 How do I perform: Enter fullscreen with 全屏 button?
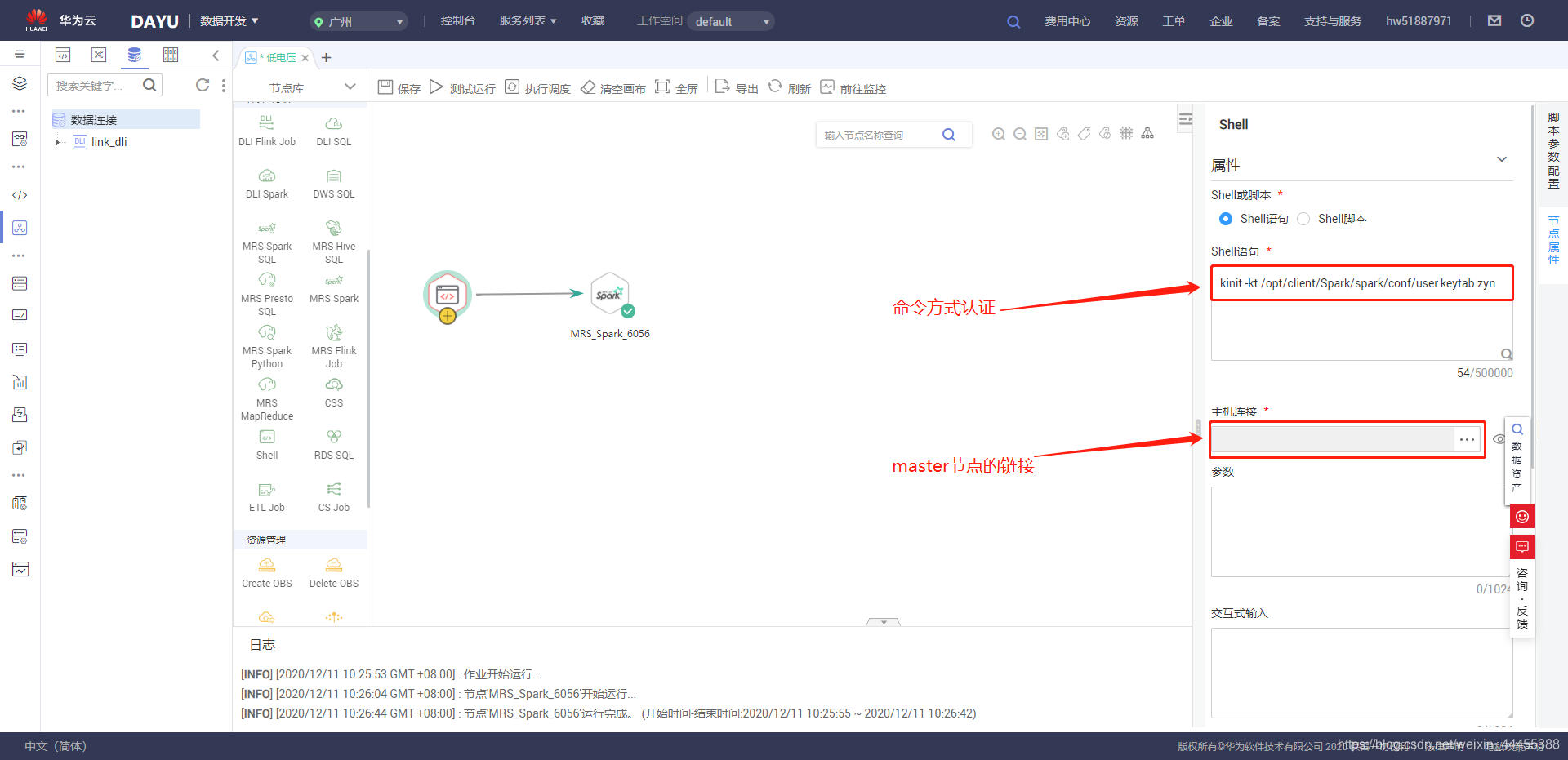point(676,87)
